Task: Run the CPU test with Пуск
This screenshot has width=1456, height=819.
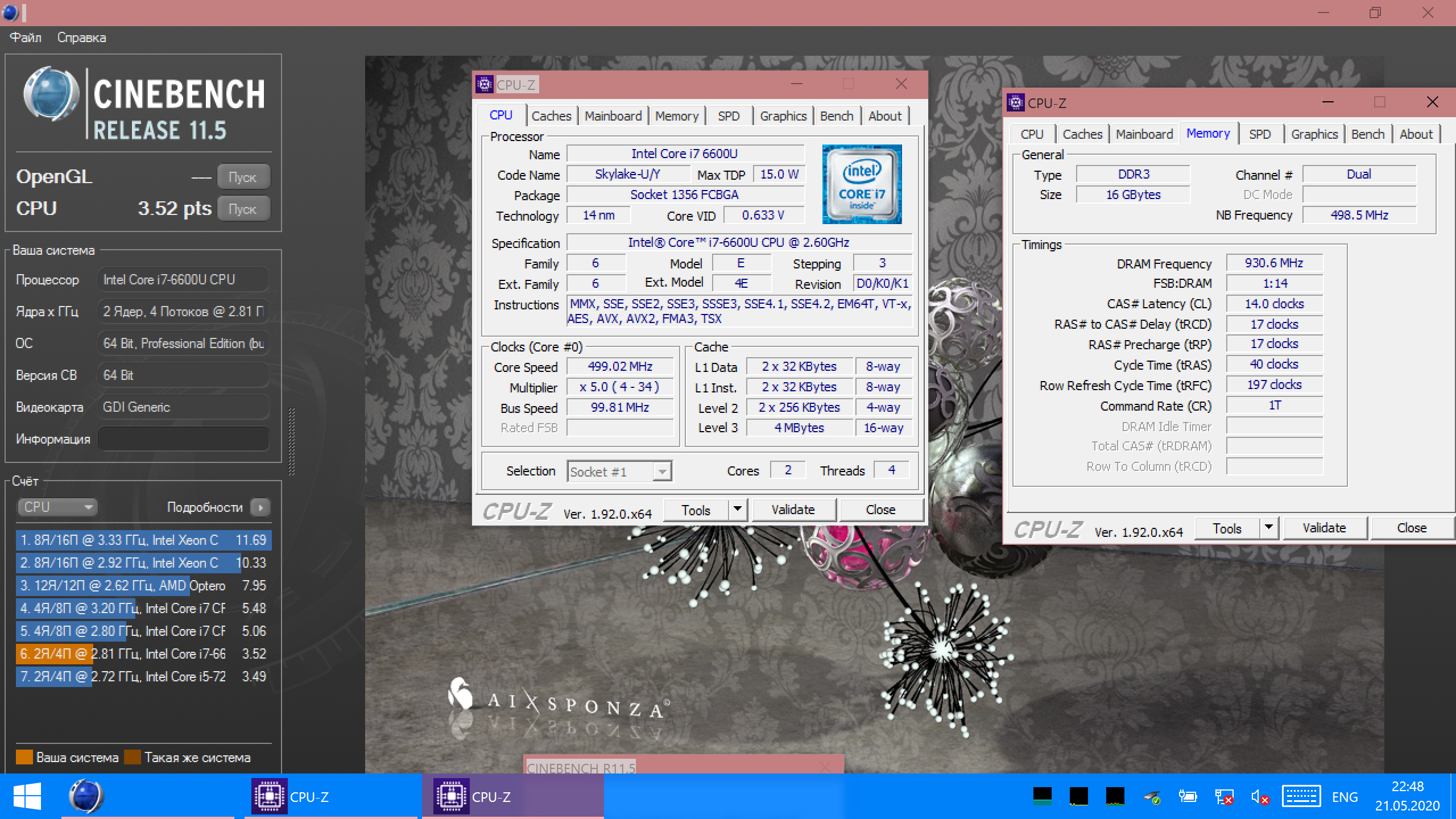Action: (243, 209)
